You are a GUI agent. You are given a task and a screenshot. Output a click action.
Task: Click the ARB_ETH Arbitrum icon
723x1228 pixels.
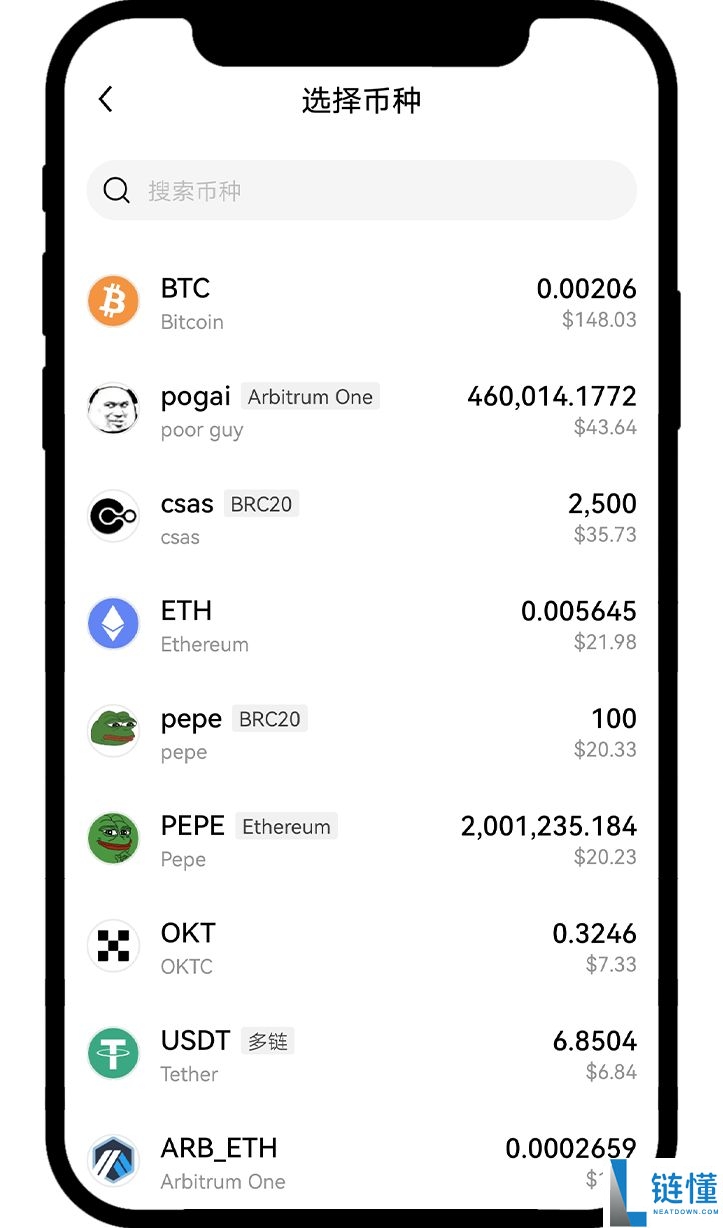[x=113, y=1161]
